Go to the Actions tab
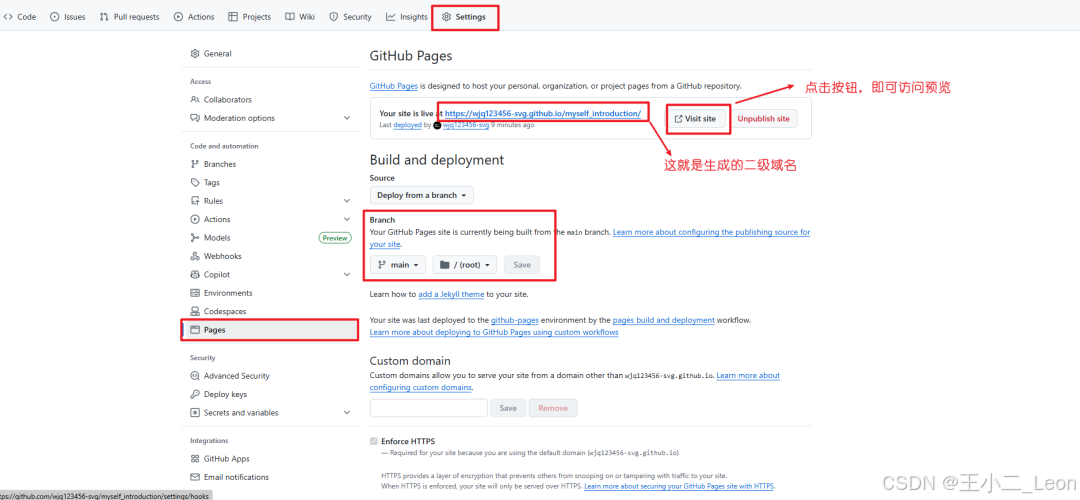Screen dimensions: 1080x500 (194, 17)
